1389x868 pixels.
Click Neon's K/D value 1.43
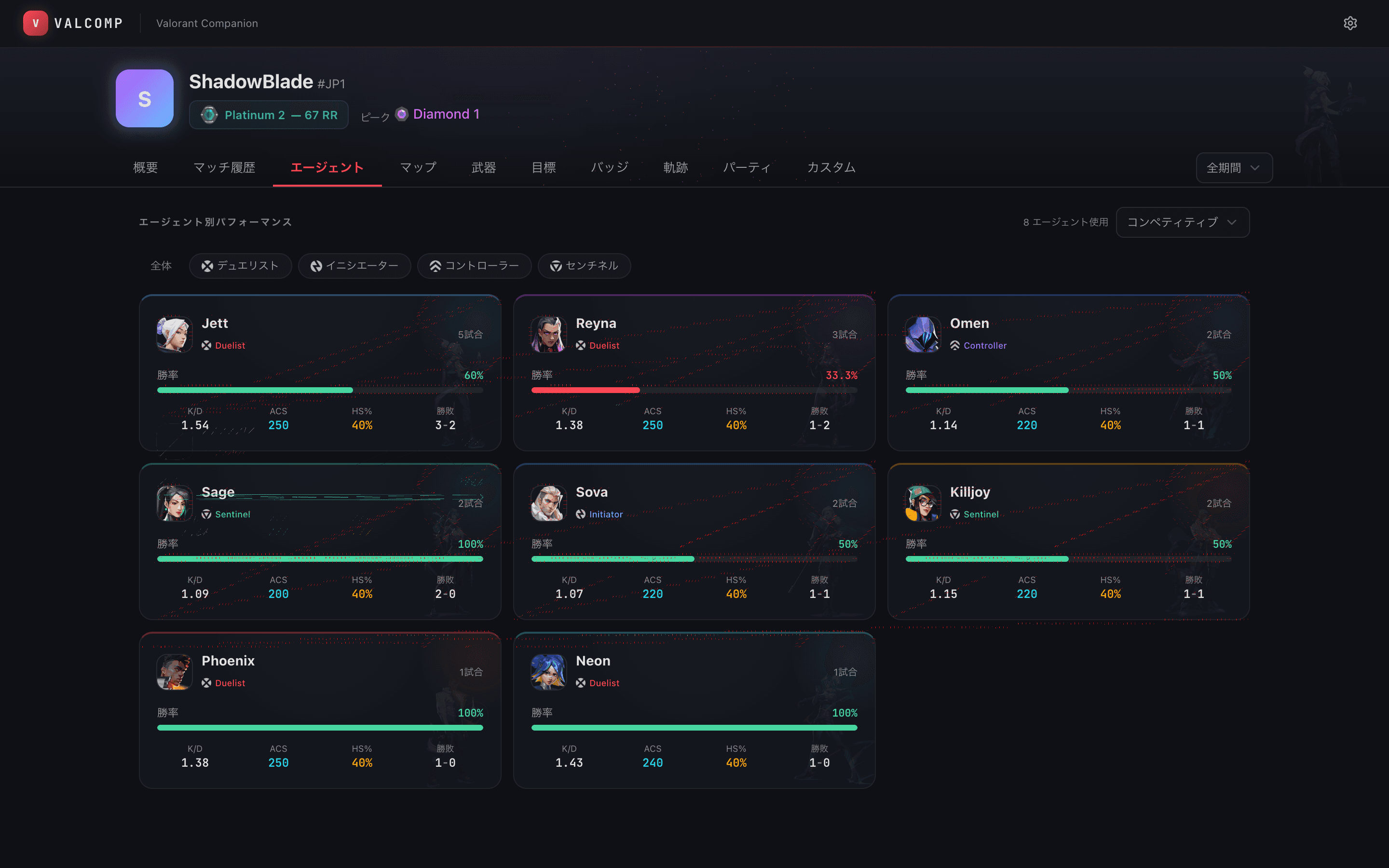570,763
